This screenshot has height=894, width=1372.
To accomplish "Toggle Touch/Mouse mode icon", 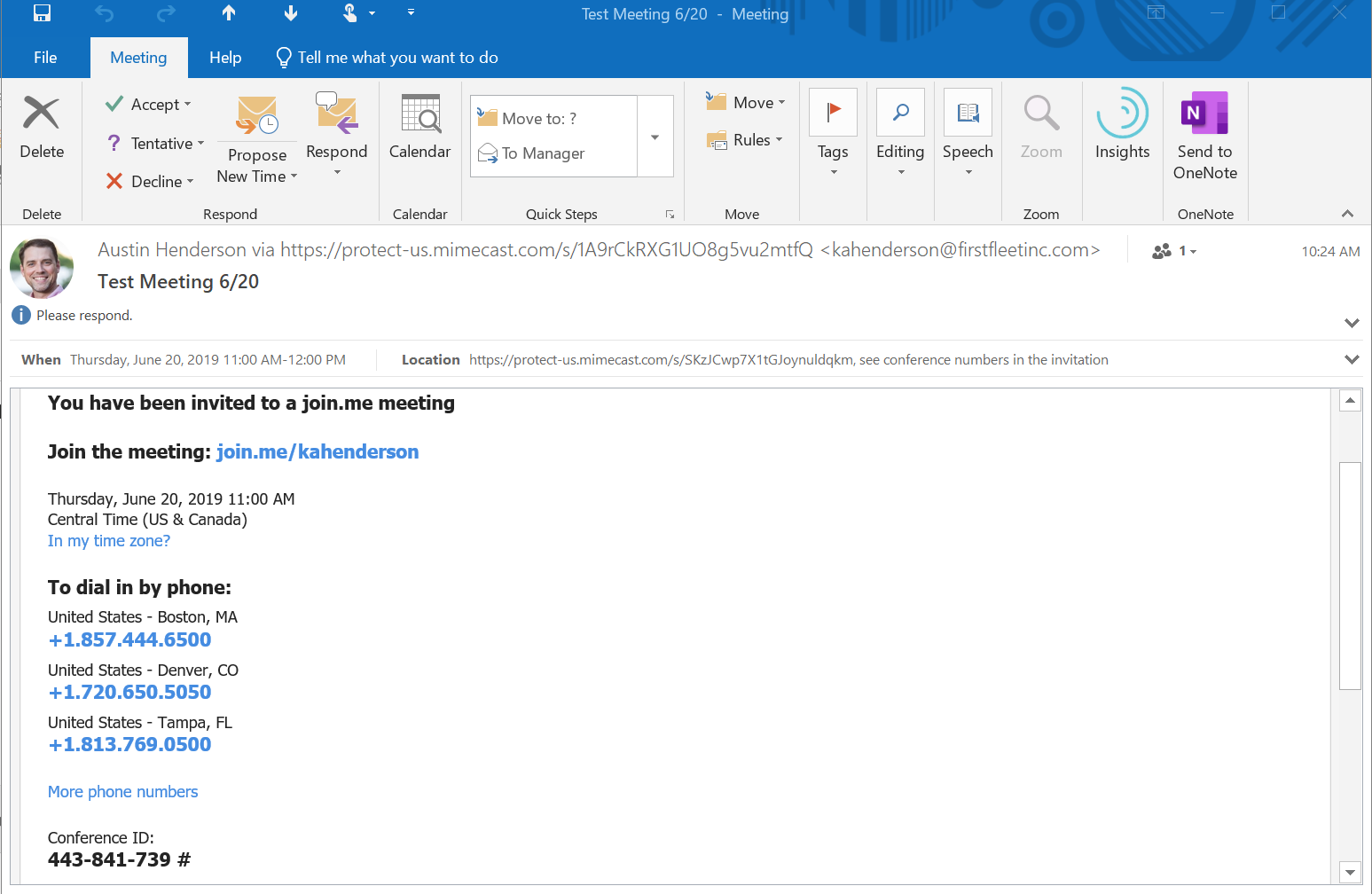I will pos(350,12).
